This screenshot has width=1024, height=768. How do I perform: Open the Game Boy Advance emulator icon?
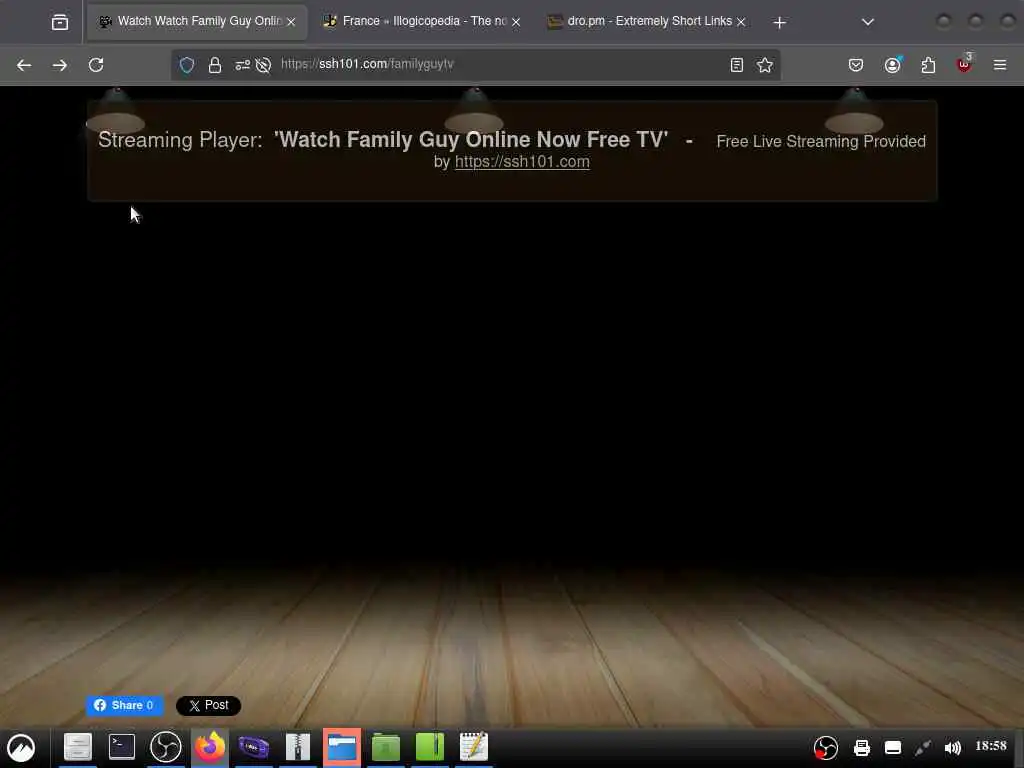point(253,747)
